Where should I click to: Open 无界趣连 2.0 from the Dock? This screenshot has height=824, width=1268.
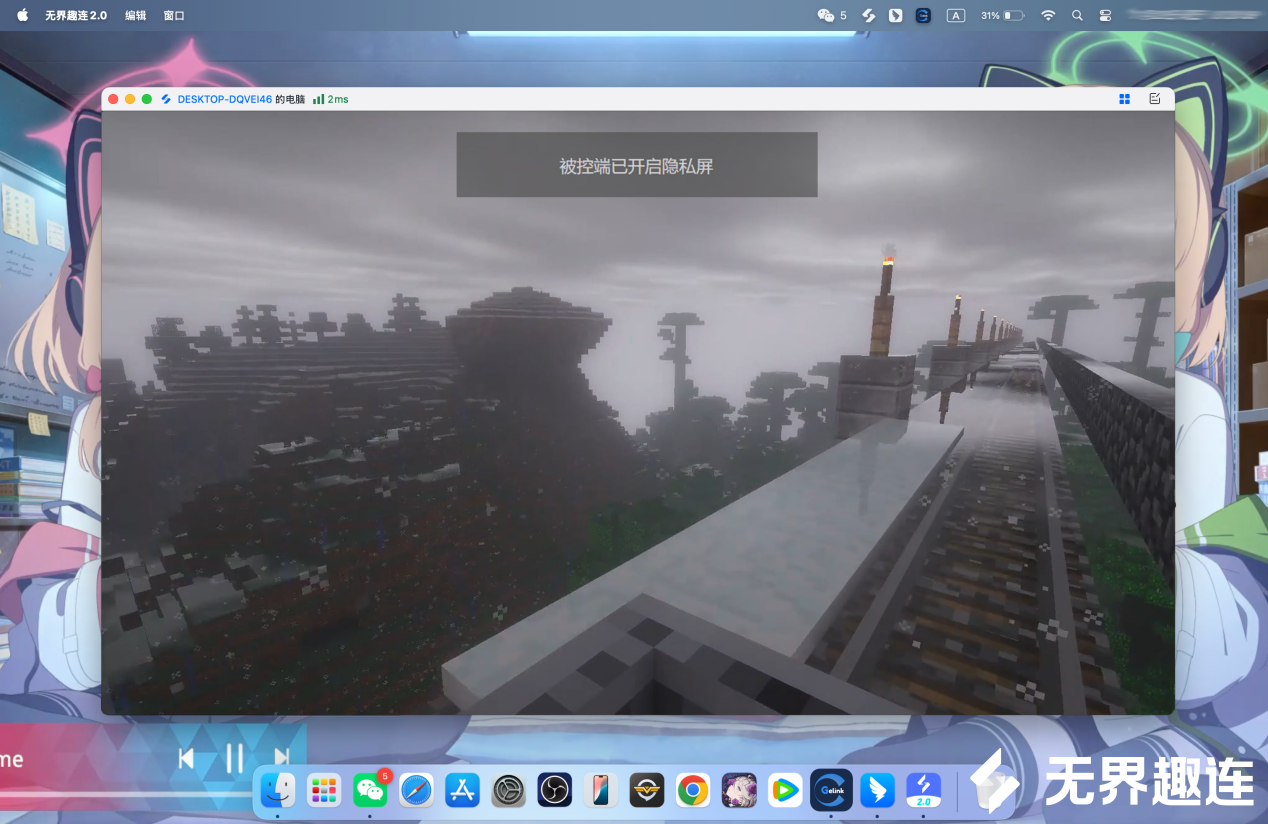pos(924,790)
